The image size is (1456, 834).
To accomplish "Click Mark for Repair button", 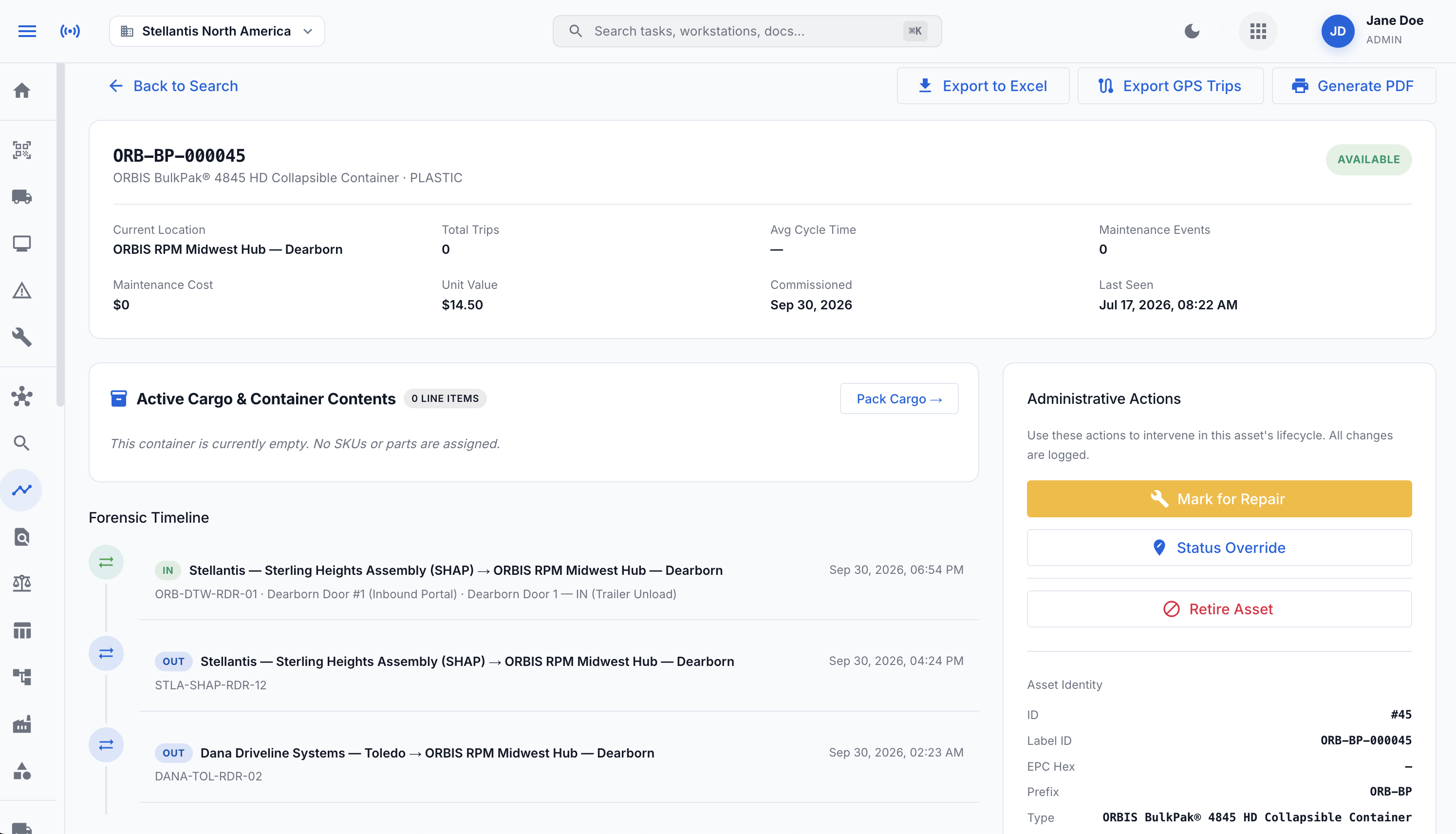I will tap(1219, 499).
